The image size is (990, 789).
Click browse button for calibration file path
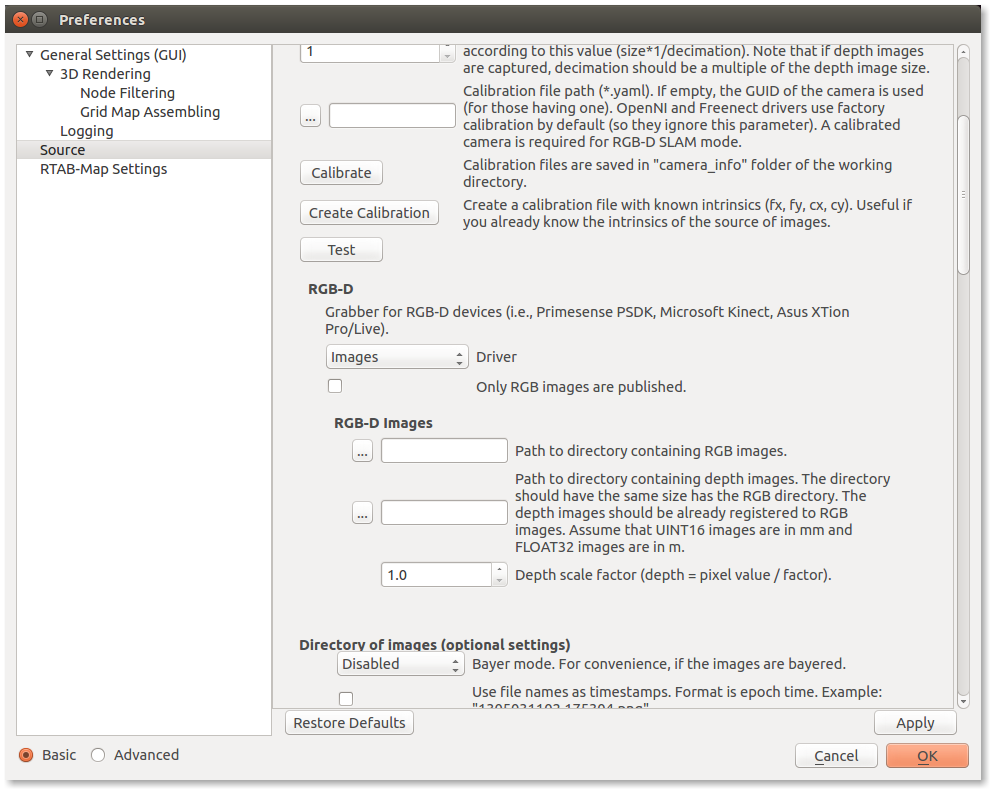pyautogui.click(x=310, y=116)
